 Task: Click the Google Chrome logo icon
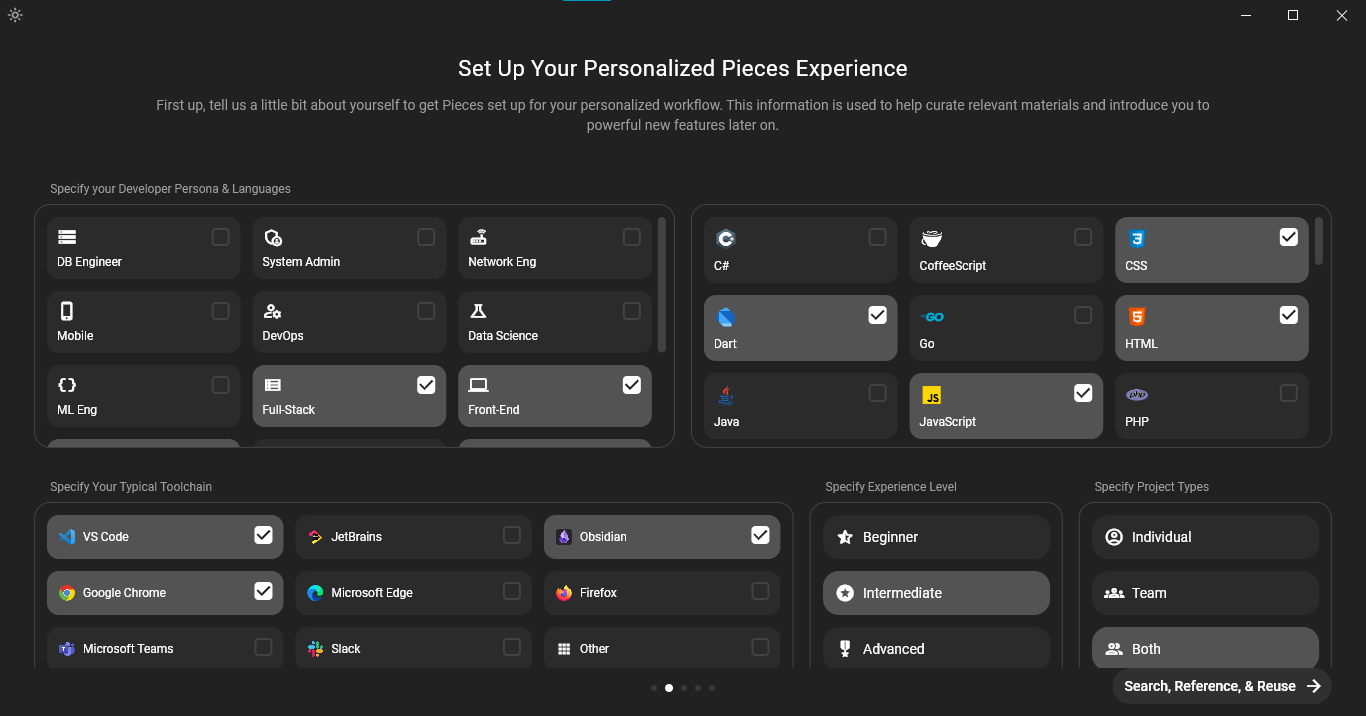67,593
